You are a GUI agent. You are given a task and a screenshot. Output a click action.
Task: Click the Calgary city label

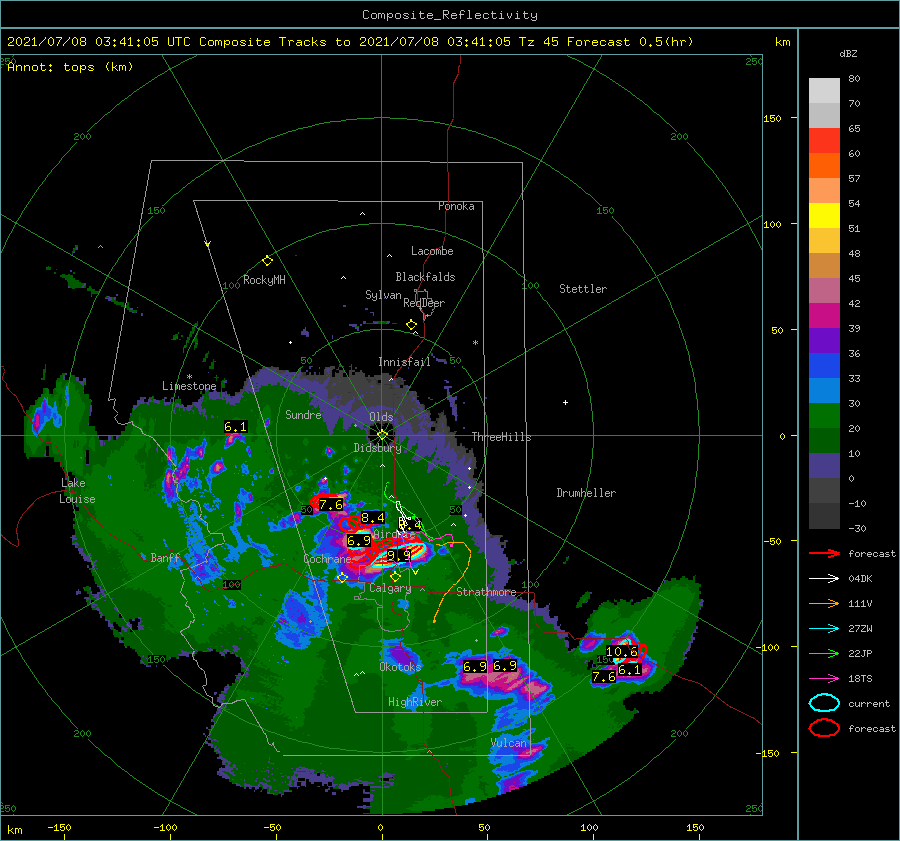pos(390,588)
